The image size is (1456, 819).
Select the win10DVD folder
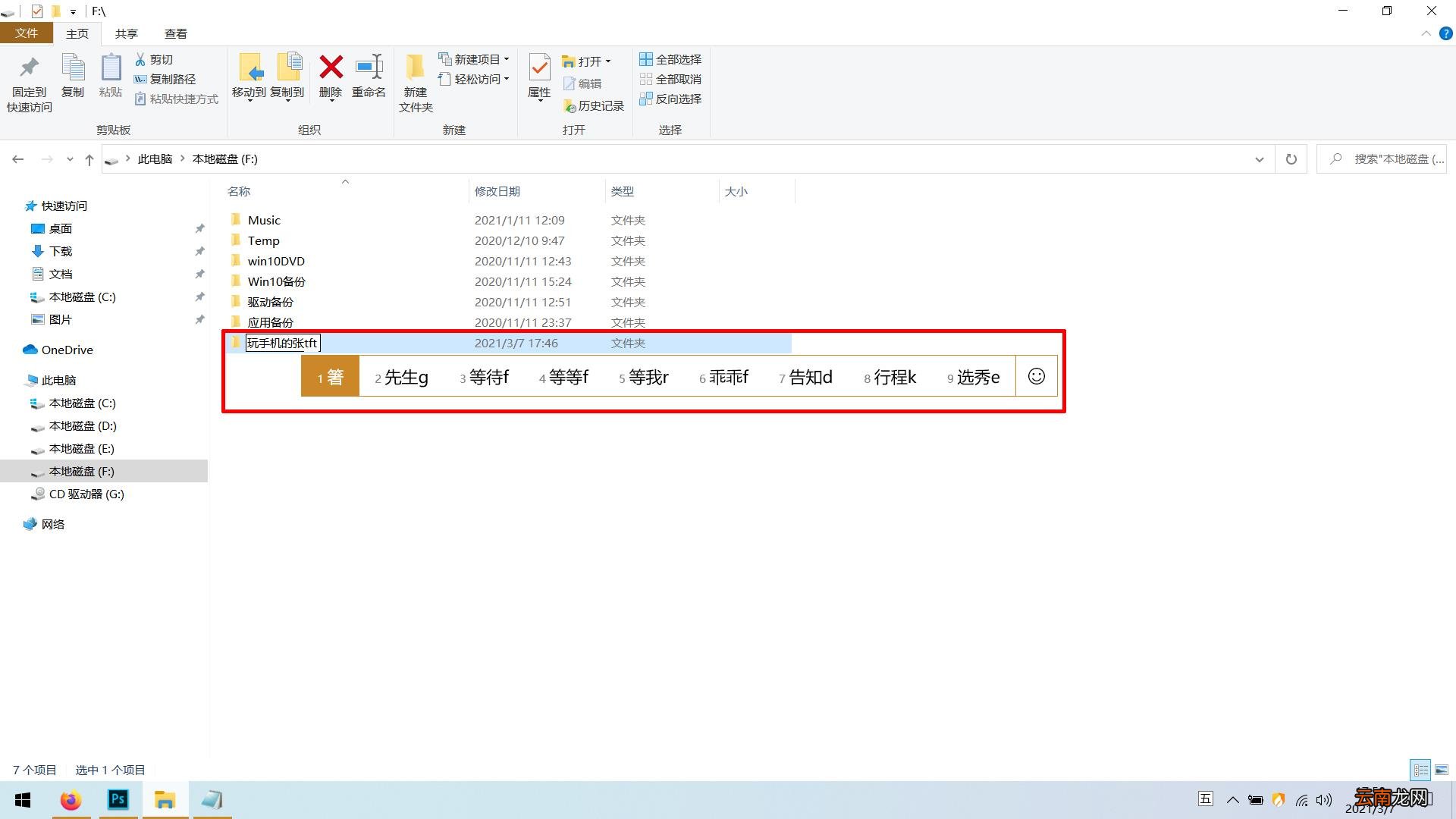276,261
